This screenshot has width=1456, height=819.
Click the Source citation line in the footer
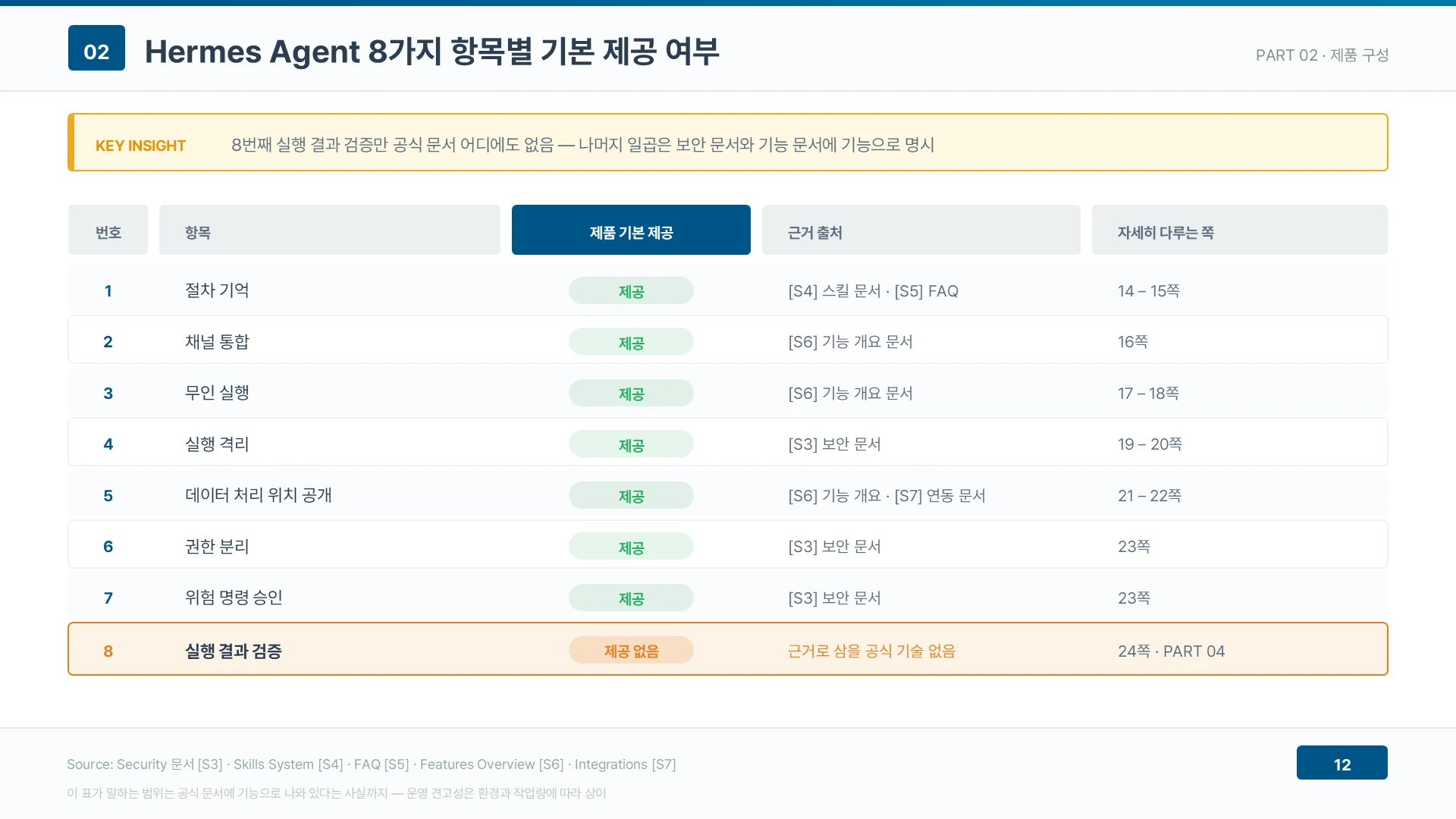click(x=371, y=764)
